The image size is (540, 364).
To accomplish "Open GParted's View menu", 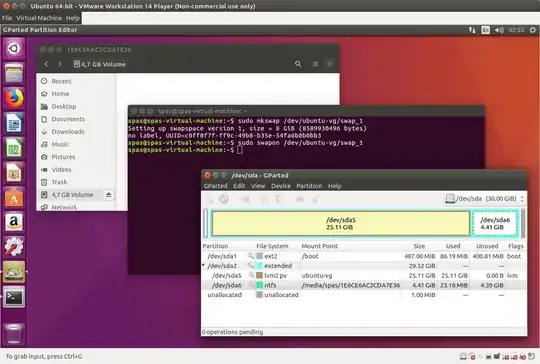I will pyautogui.click(x=258, y=186).
